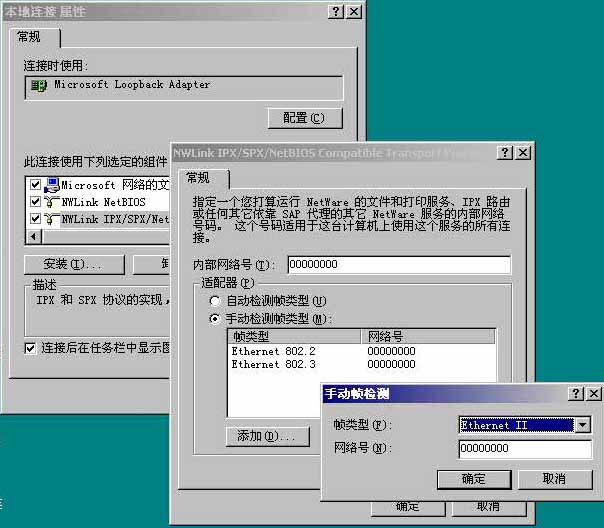Click the Microsoft Loopback Adapter icon

pyautogui.click(x=39, y=86)
